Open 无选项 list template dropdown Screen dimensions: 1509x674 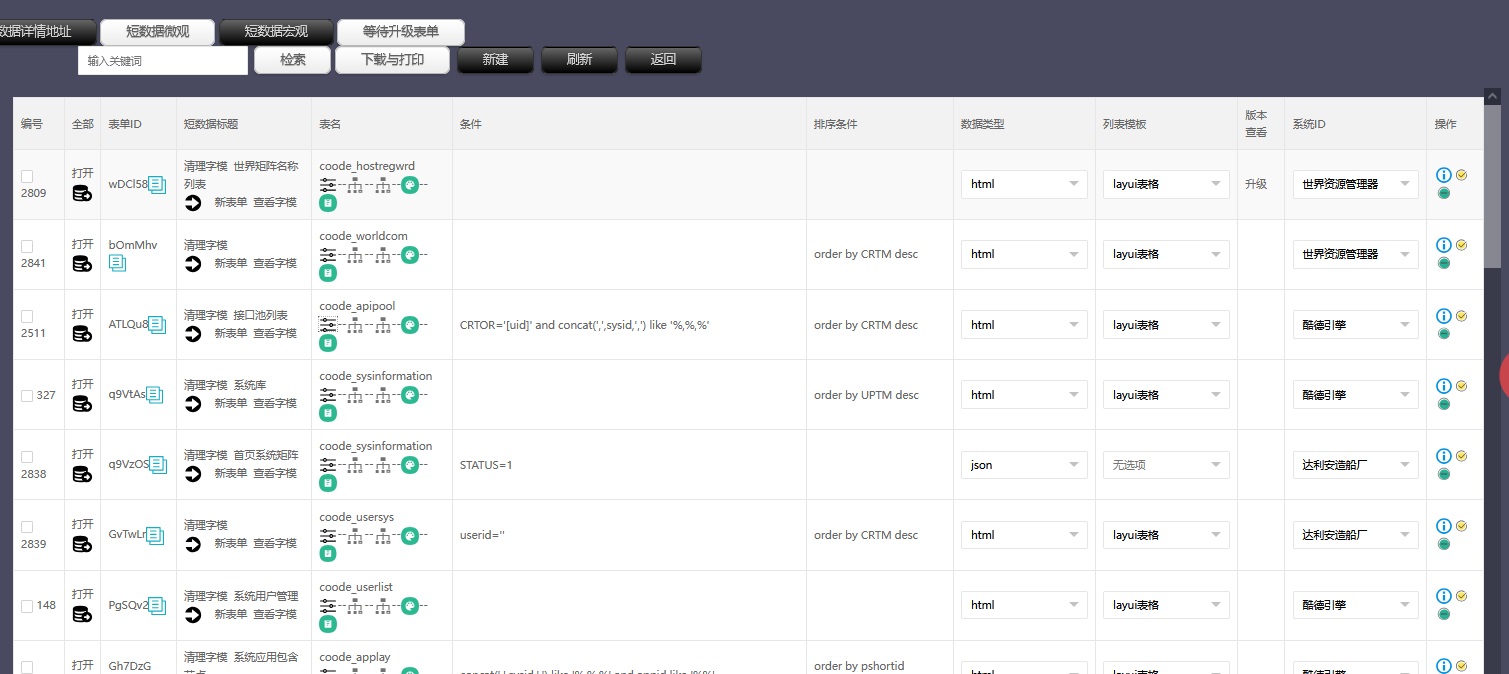[x=1166, y=465]
